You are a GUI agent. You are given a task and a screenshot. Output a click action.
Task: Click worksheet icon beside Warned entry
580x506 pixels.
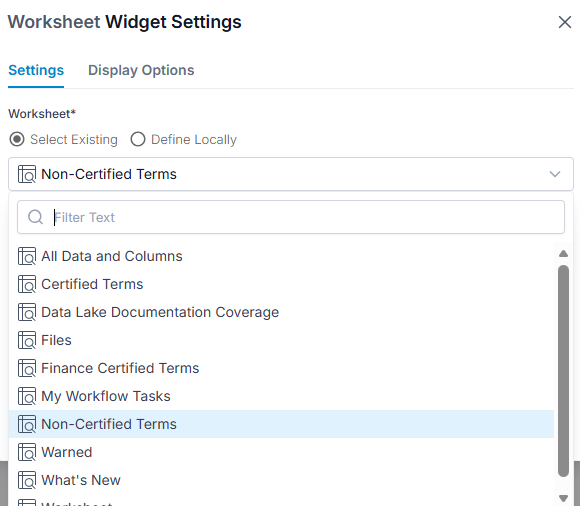[x=27, y=452]
